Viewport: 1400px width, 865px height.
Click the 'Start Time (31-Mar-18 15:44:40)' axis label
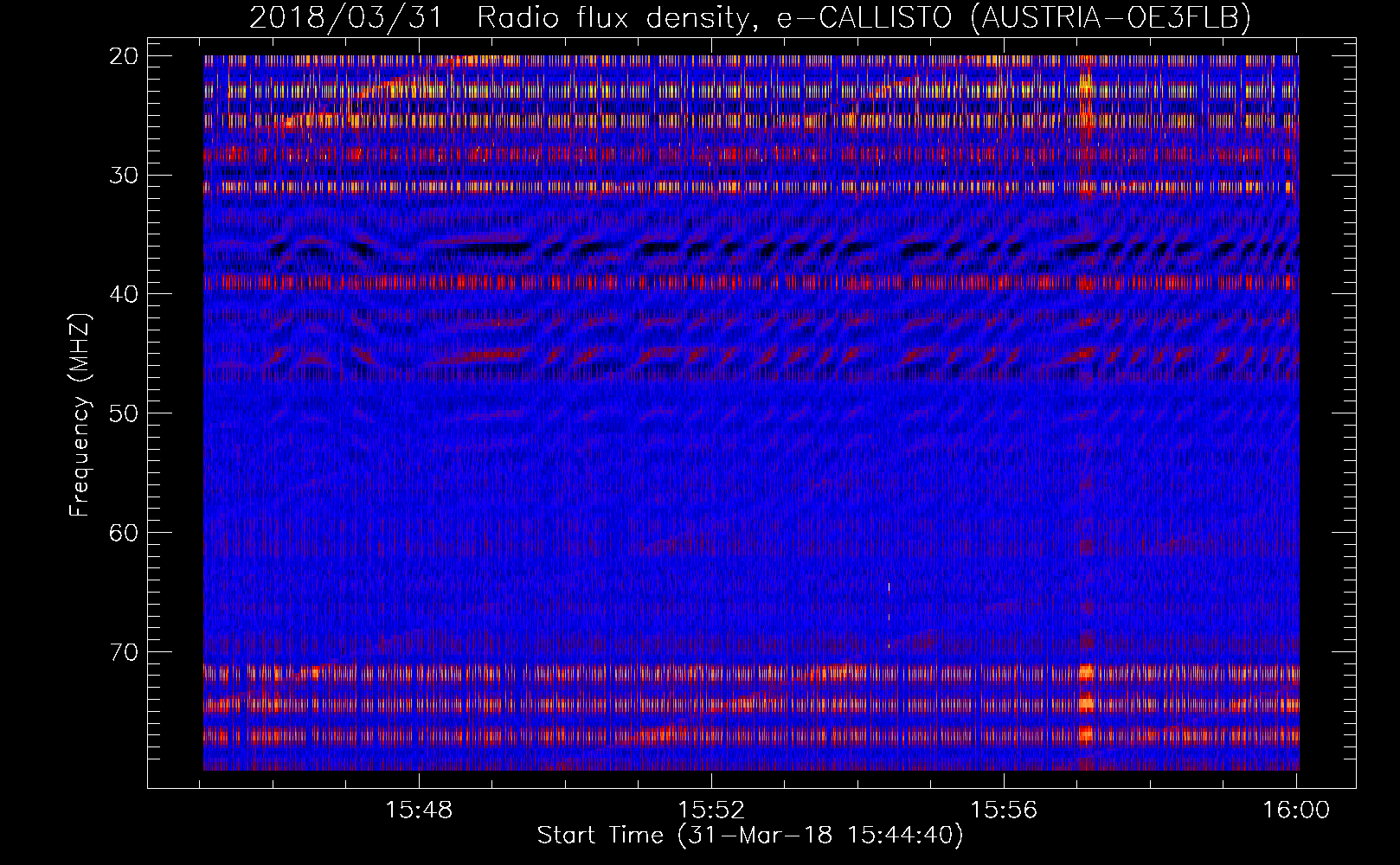coord(750,836)
